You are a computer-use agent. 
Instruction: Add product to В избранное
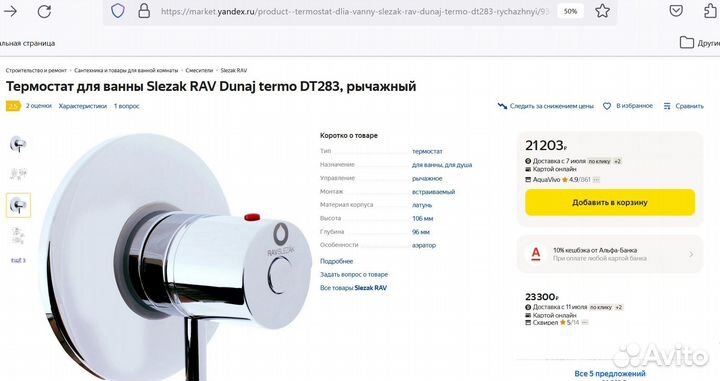pos(634,106)
